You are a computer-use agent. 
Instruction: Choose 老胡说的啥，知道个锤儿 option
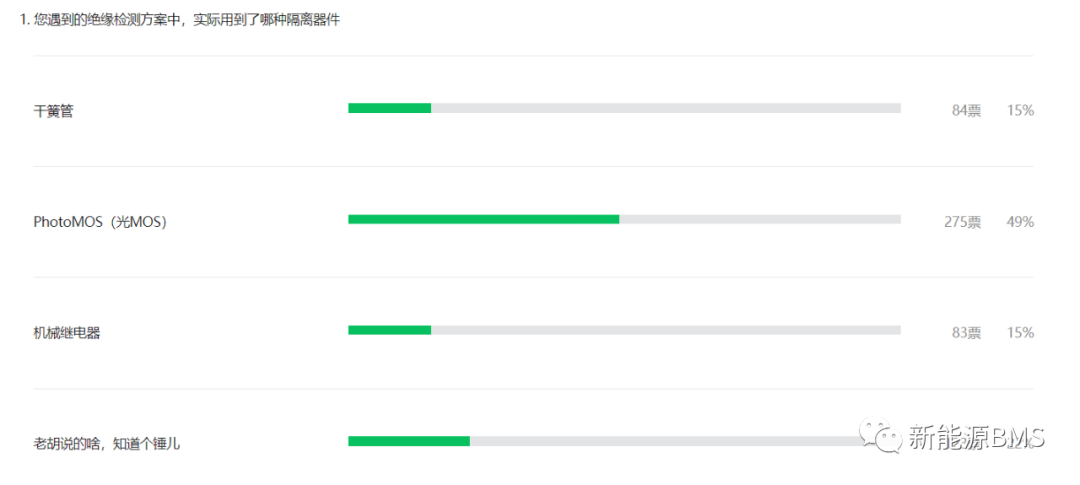[107, 444]
